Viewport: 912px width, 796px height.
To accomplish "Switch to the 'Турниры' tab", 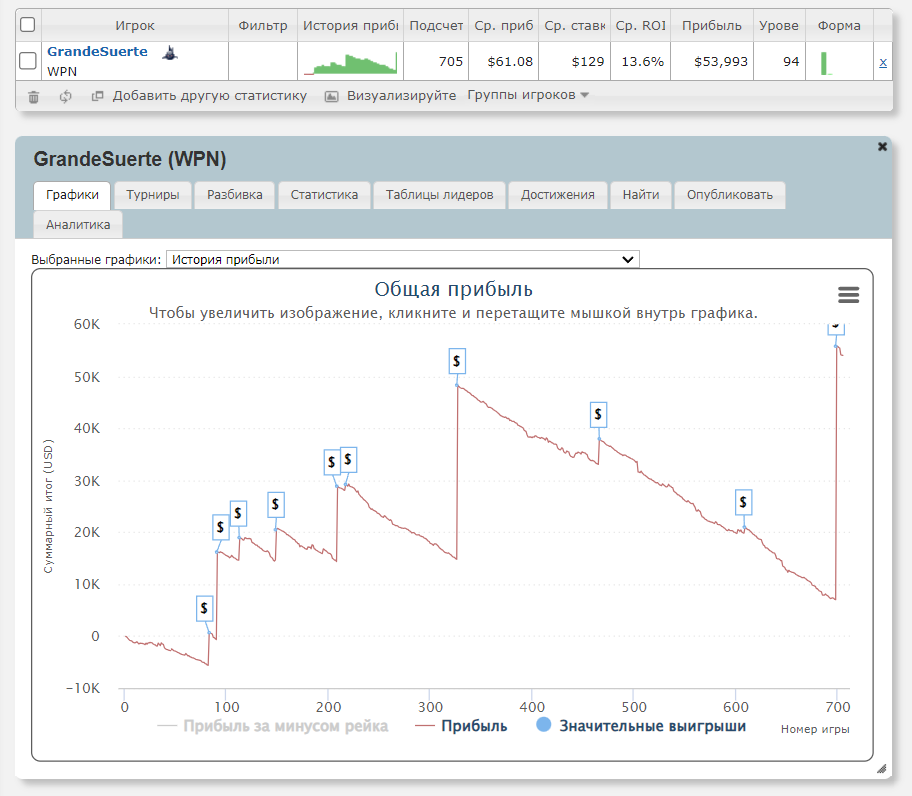I will coord(153,195).
